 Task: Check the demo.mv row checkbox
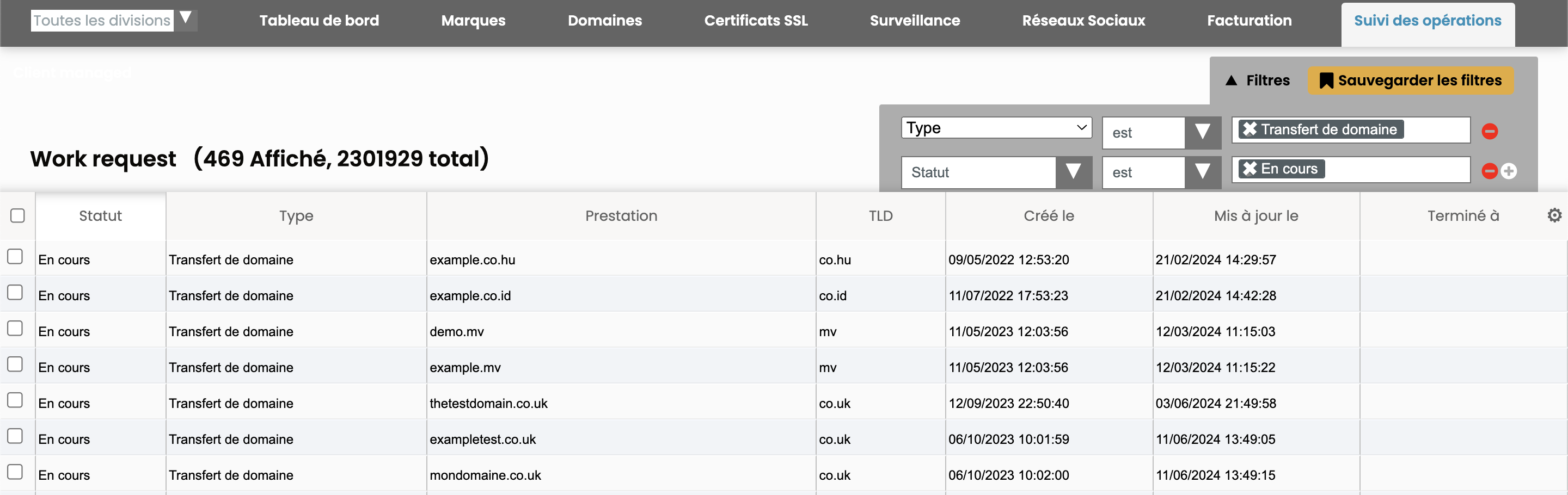(15, 329)
